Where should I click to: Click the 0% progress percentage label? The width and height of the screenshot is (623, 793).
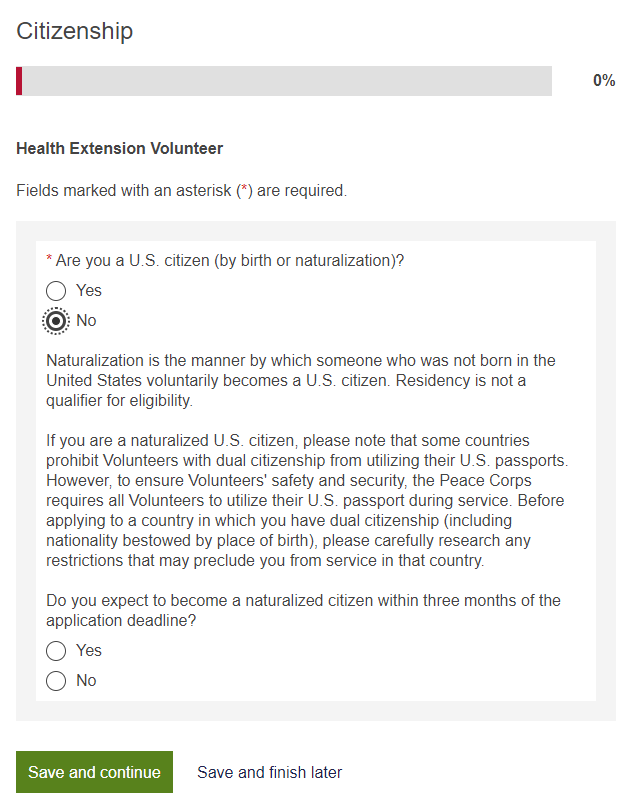603,81
